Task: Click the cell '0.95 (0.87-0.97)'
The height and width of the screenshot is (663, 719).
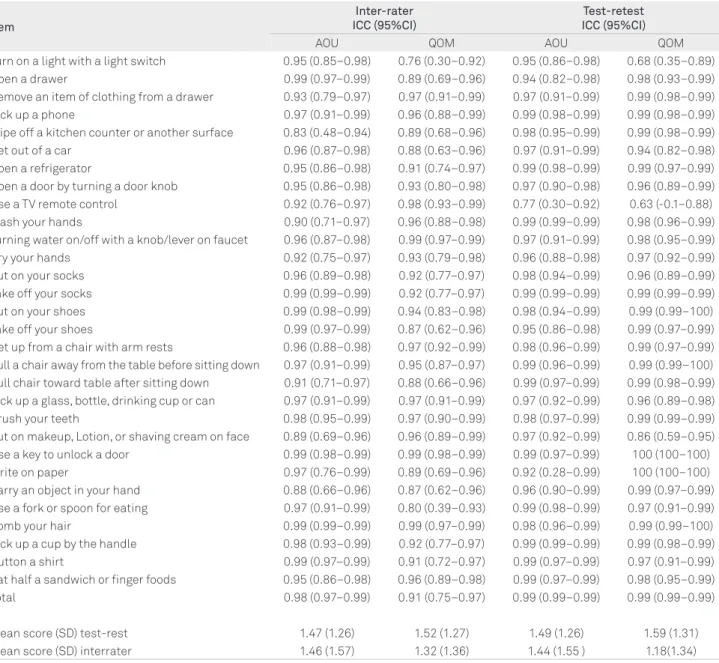Action: tap(442, 365)
